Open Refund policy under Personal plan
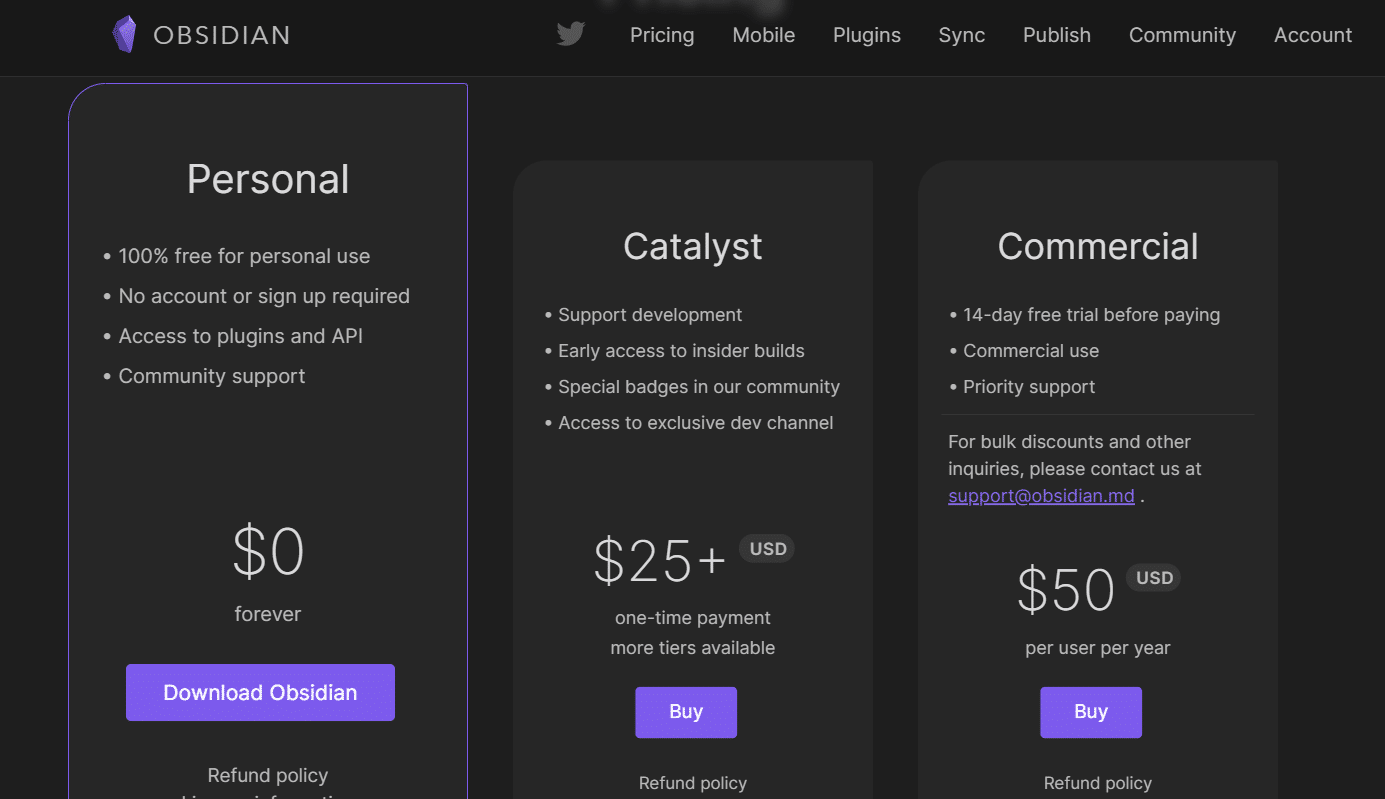 pyautogui.click(x=268, y=775)
